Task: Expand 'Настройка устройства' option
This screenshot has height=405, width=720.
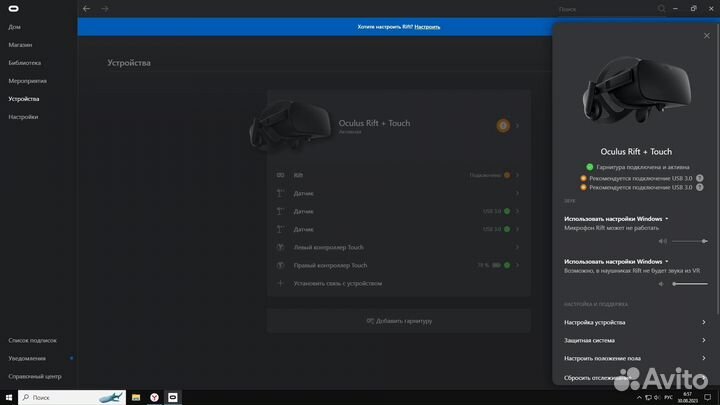Action: pyautogui.click(x=635, y=322)
